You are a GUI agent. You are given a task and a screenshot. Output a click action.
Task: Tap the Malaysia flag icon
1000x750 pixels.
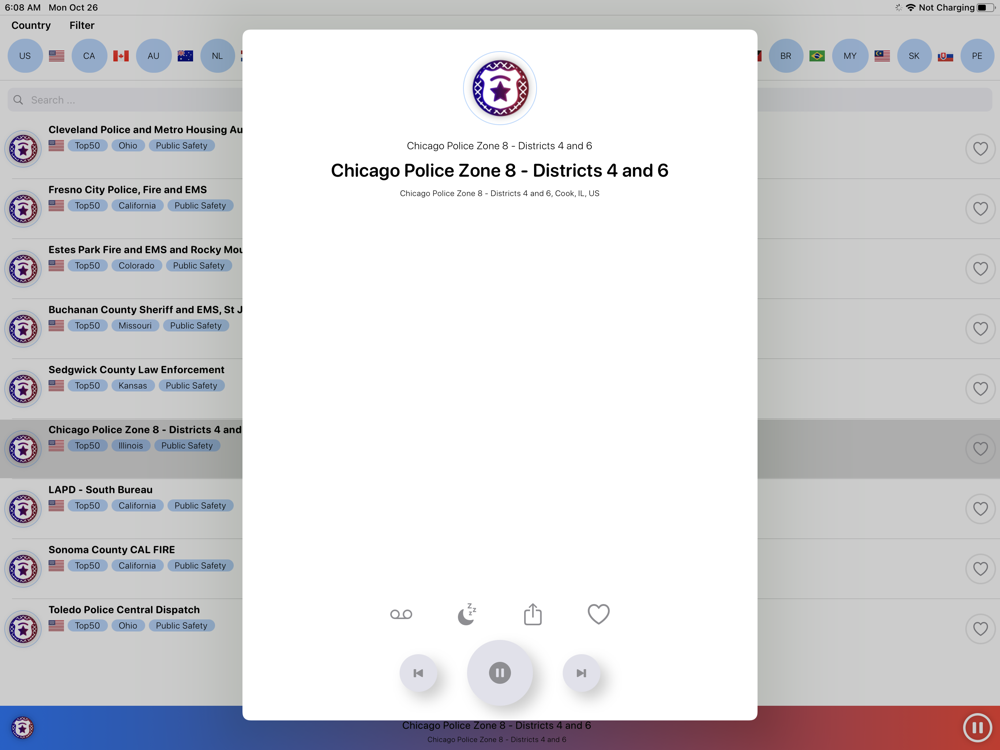coord(882,56)
